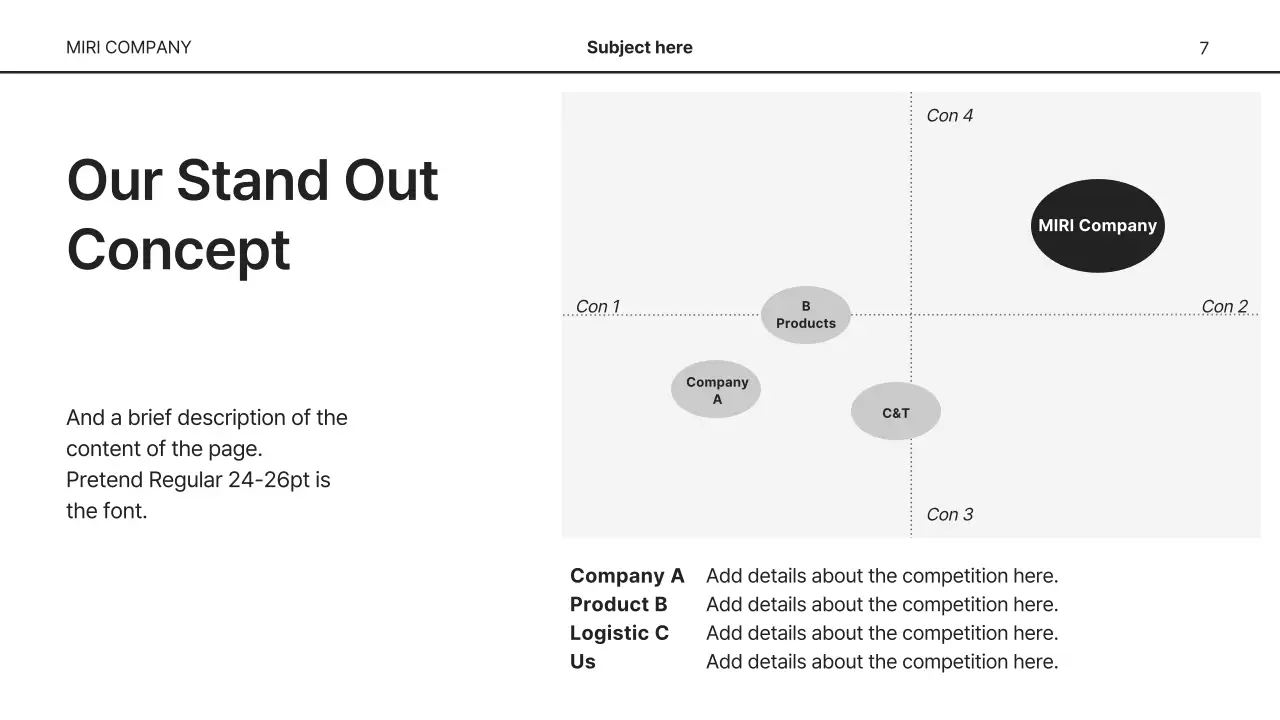Click the C&T gray ellipse
Viewport: 1280px width, 720px height.
tap(896, 412)
